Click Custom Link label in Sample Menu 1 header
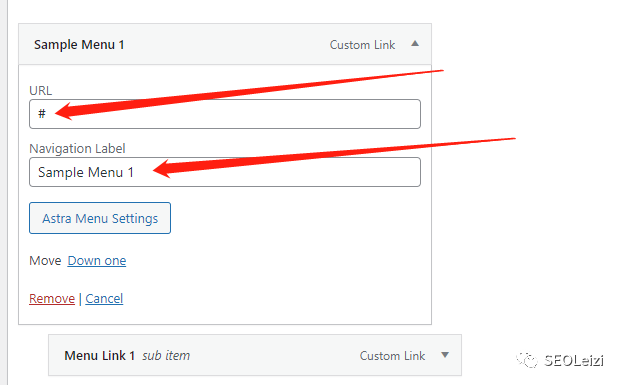 point(362,45)
